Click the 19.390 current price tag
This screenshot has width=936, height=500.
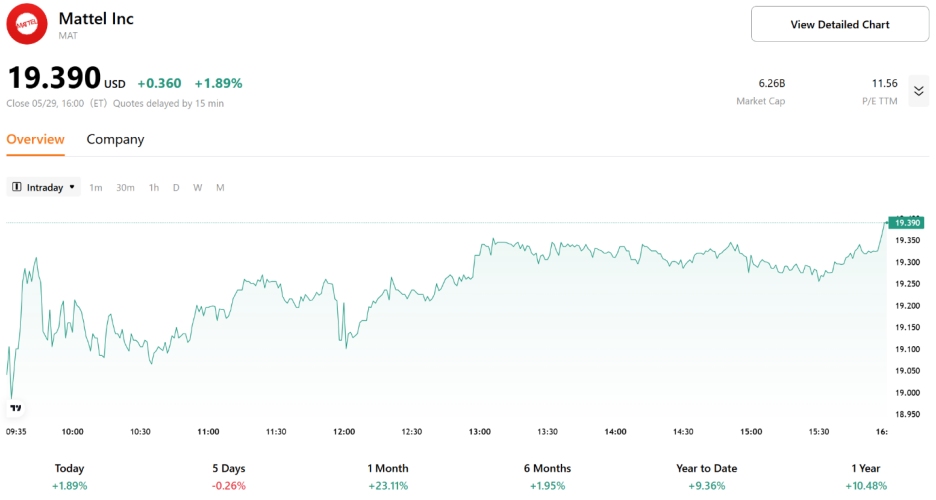pos(907,222)
